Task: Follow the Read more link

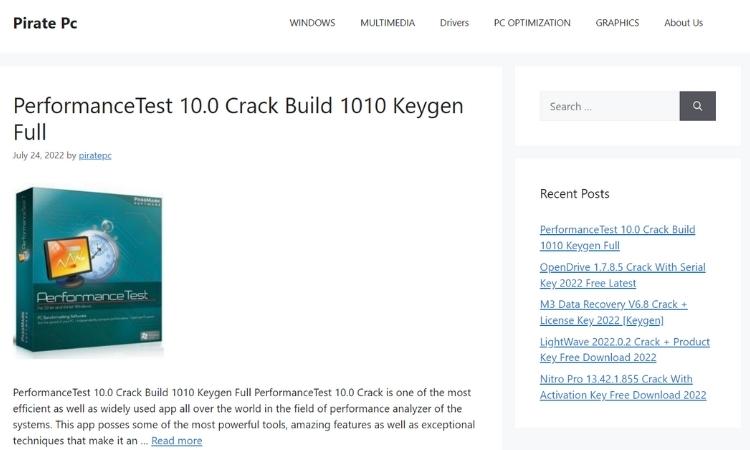Action: [176, 440]
